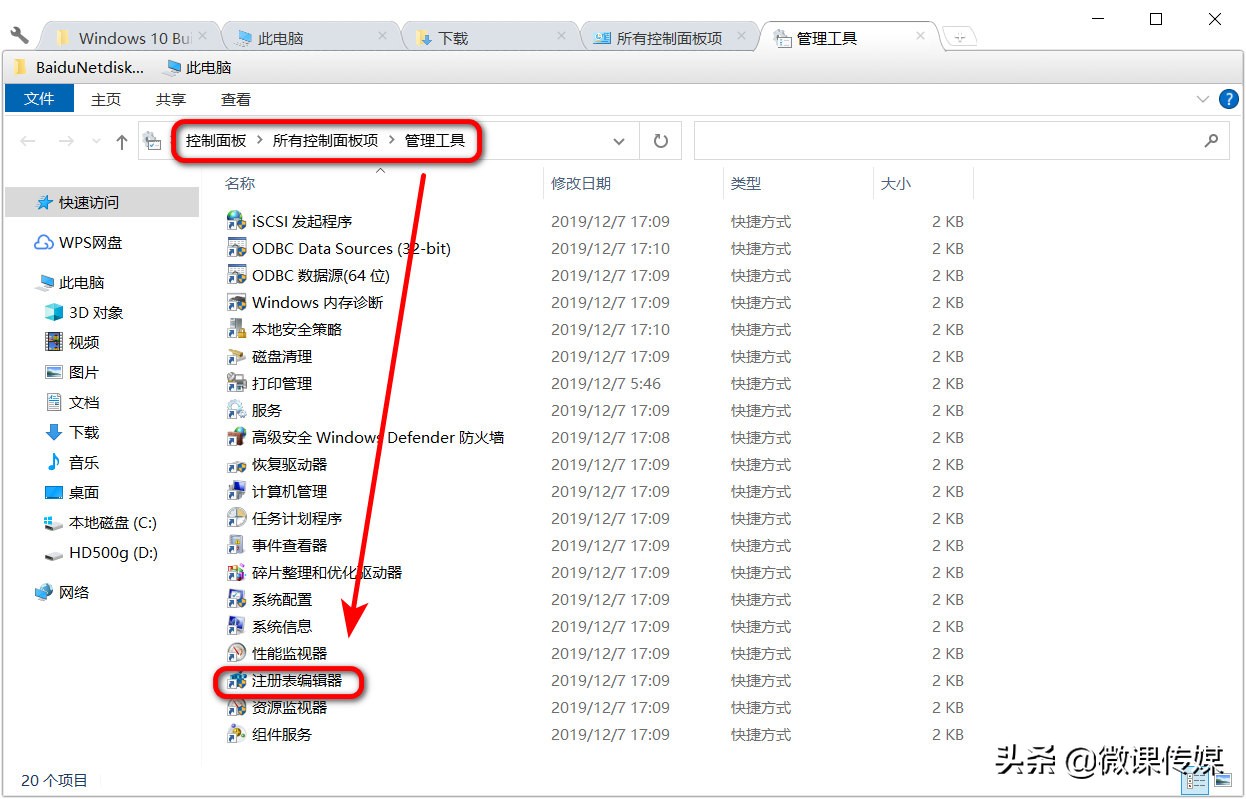Refresh the folder view

pyautogui.click(x=660, y=141)
